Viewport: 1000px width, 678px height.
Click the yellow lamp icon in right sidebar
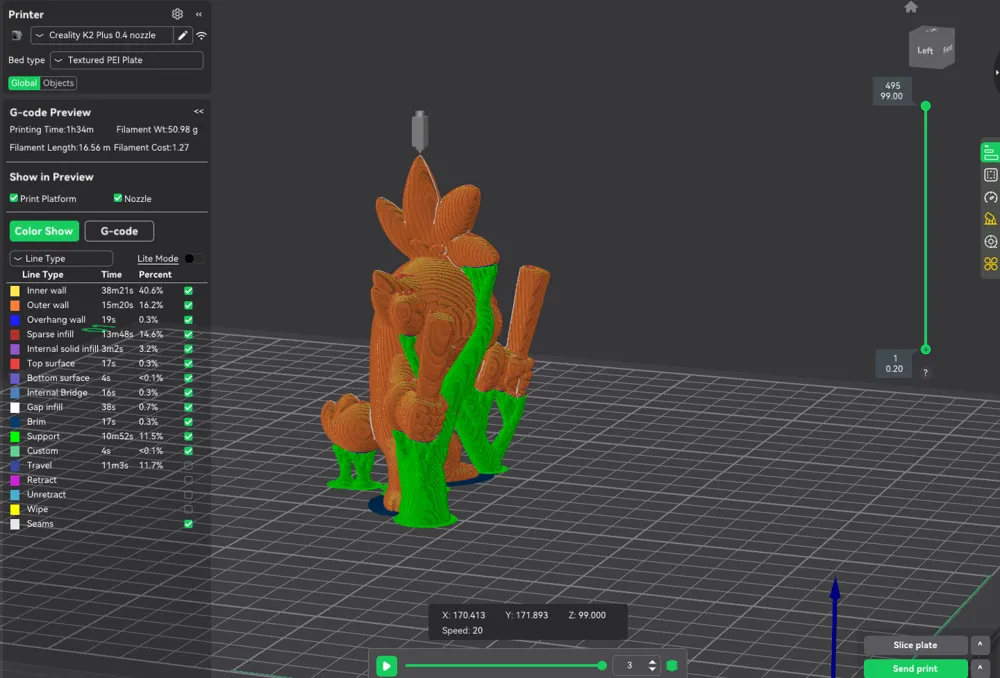[x=990, y=219]
